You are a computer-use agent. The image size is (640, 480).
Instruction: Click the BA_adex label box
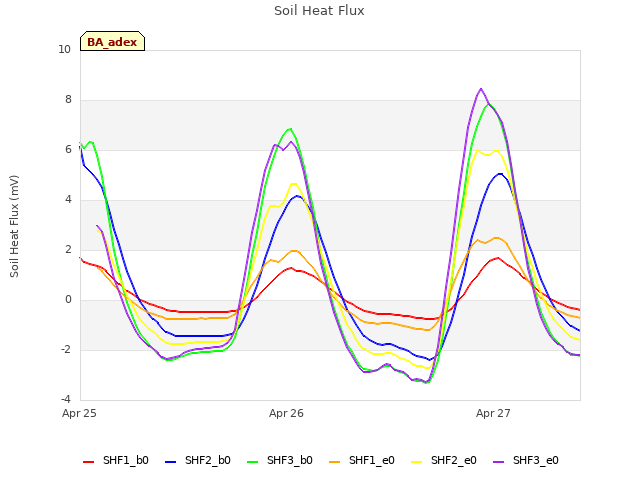coord(112,41)
